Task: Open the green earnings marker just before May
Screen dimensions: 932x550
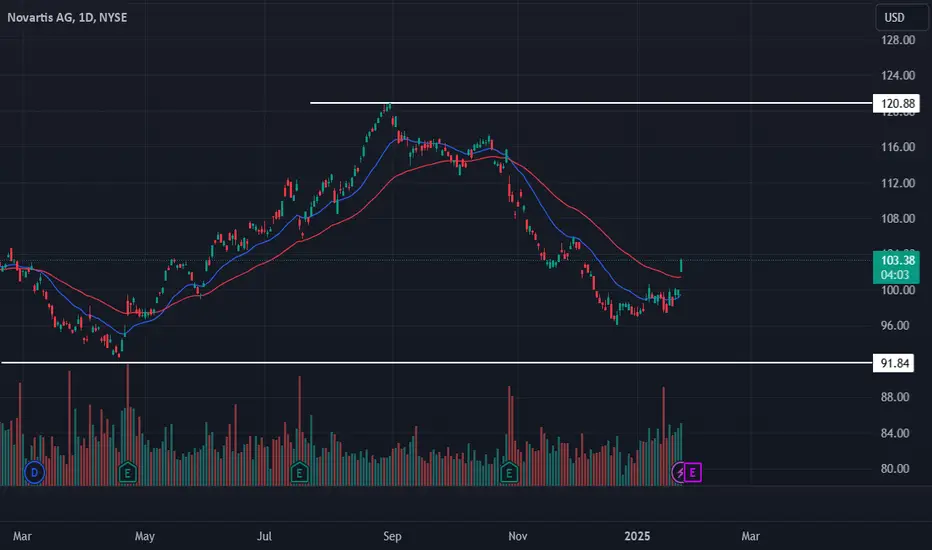Action: [x=127, y=473]
